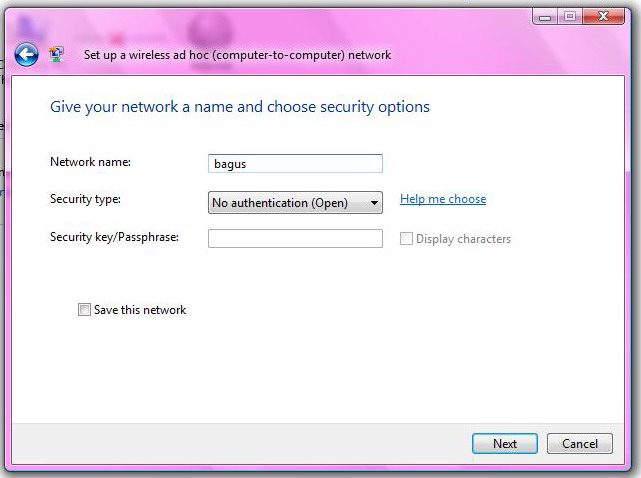This screenshot has width=641, height=478.
Task: Cancel the network setup
Action: [x=580, y=444]
